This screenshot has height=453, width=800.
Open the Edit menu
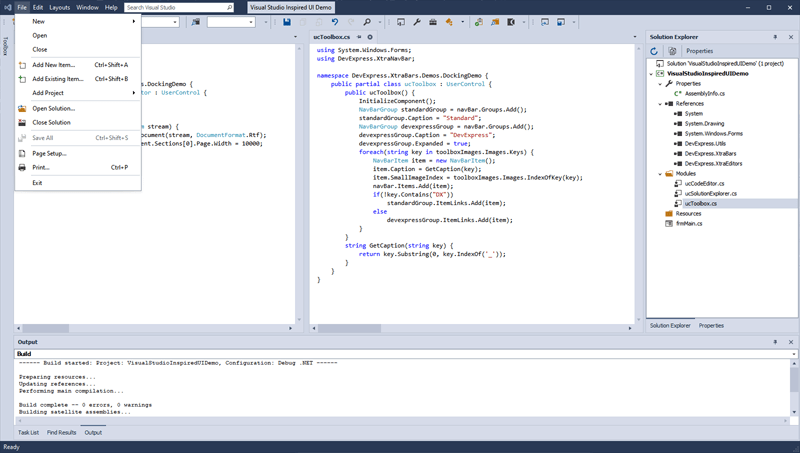38,7
